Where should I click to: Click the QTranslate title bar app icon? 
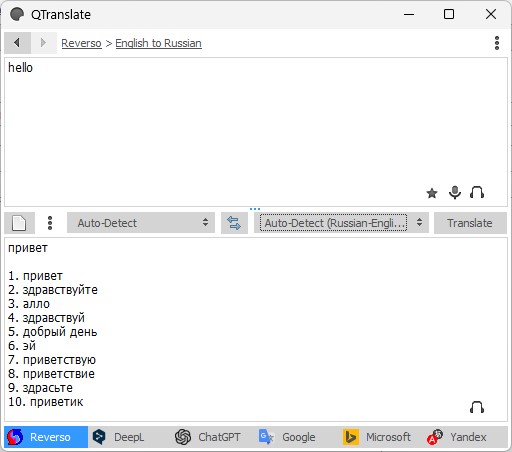point(17,14)
